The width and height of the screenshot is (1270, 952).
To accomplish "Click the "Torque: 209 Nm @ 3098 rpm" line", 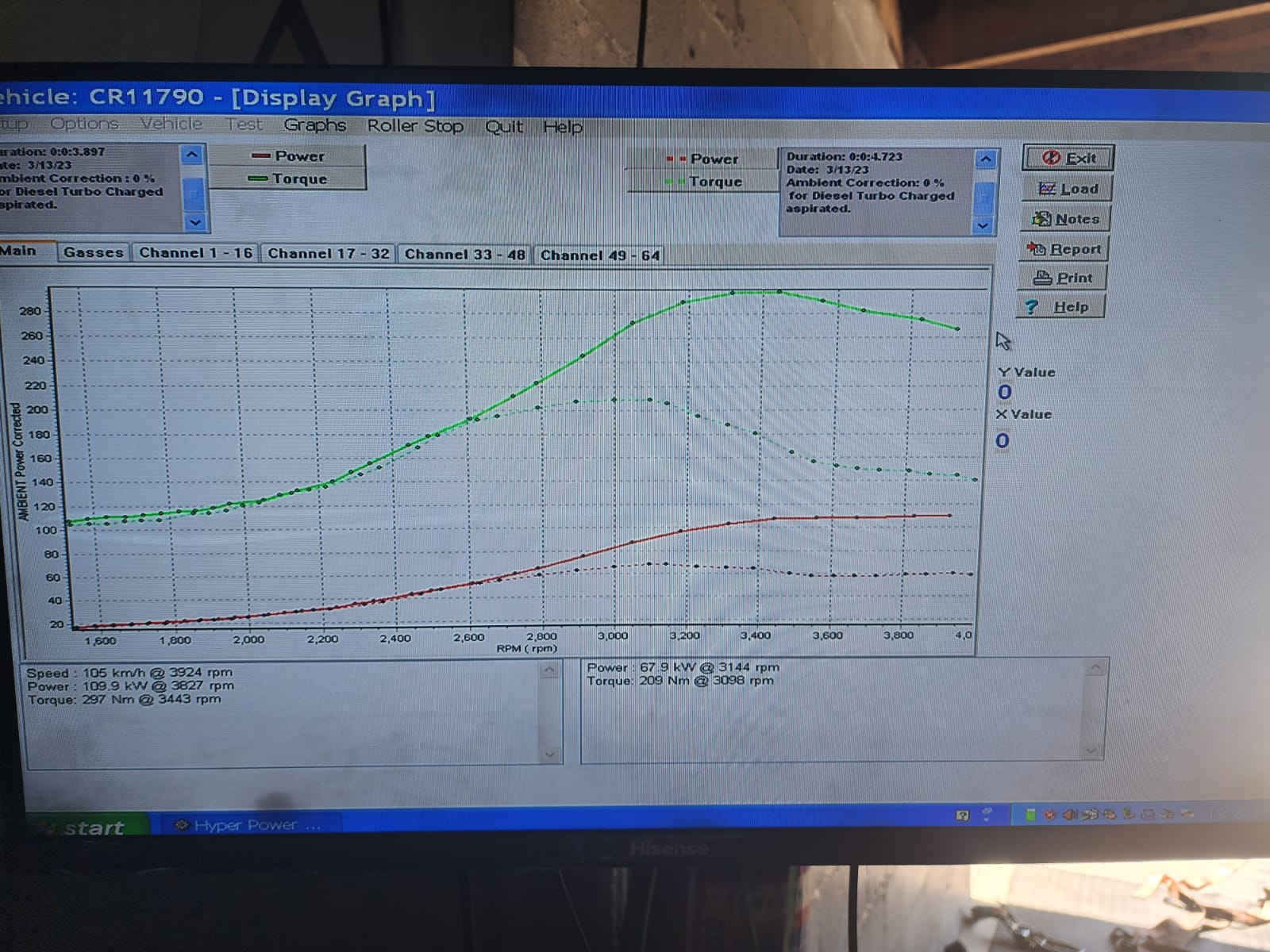I will pos(680,680).
